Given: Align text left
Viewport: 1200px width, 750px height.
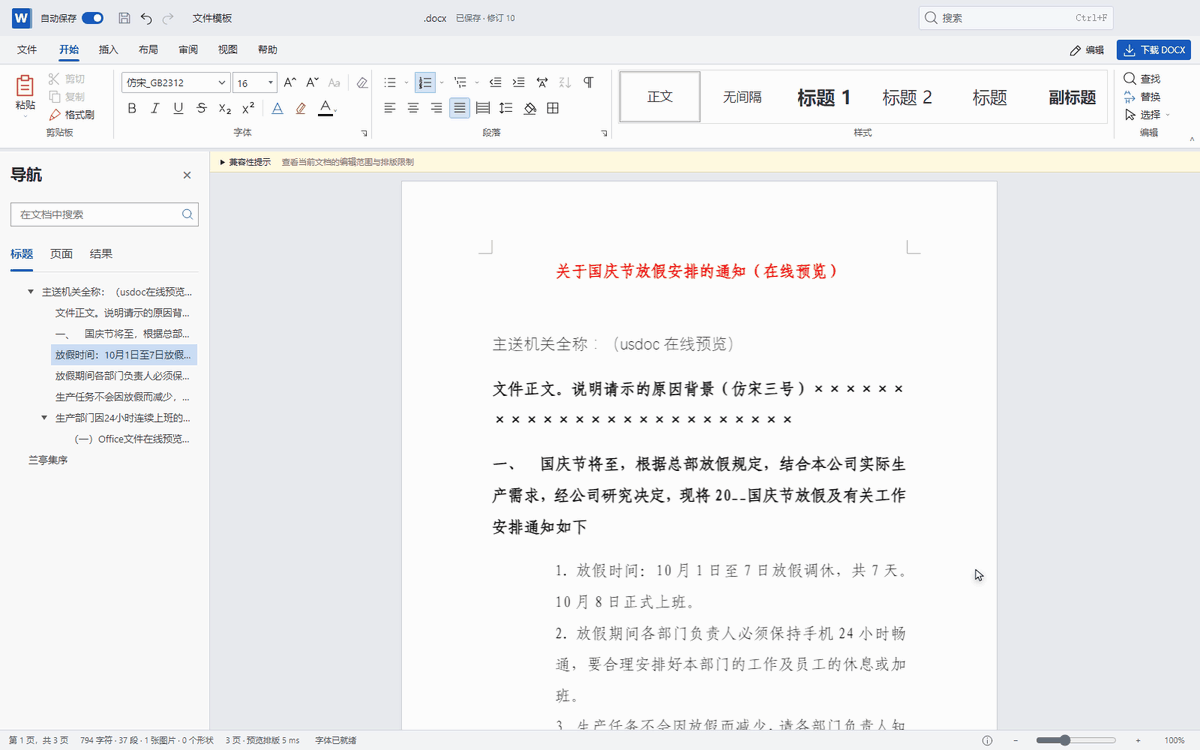Looking at the screenshot, I should pos(390,108).
